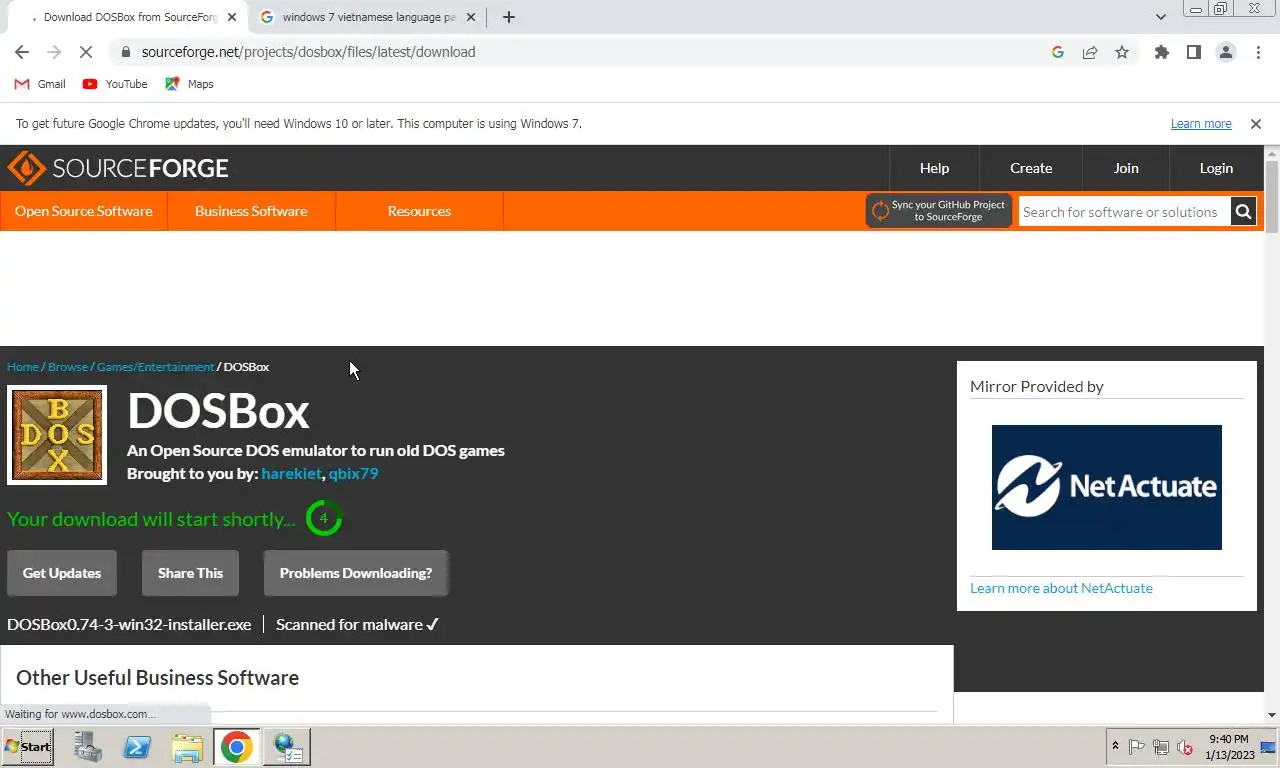The width and height of the screenshot is (1280, 768).
Task: Click the Share This button
Action: (190, 573)
